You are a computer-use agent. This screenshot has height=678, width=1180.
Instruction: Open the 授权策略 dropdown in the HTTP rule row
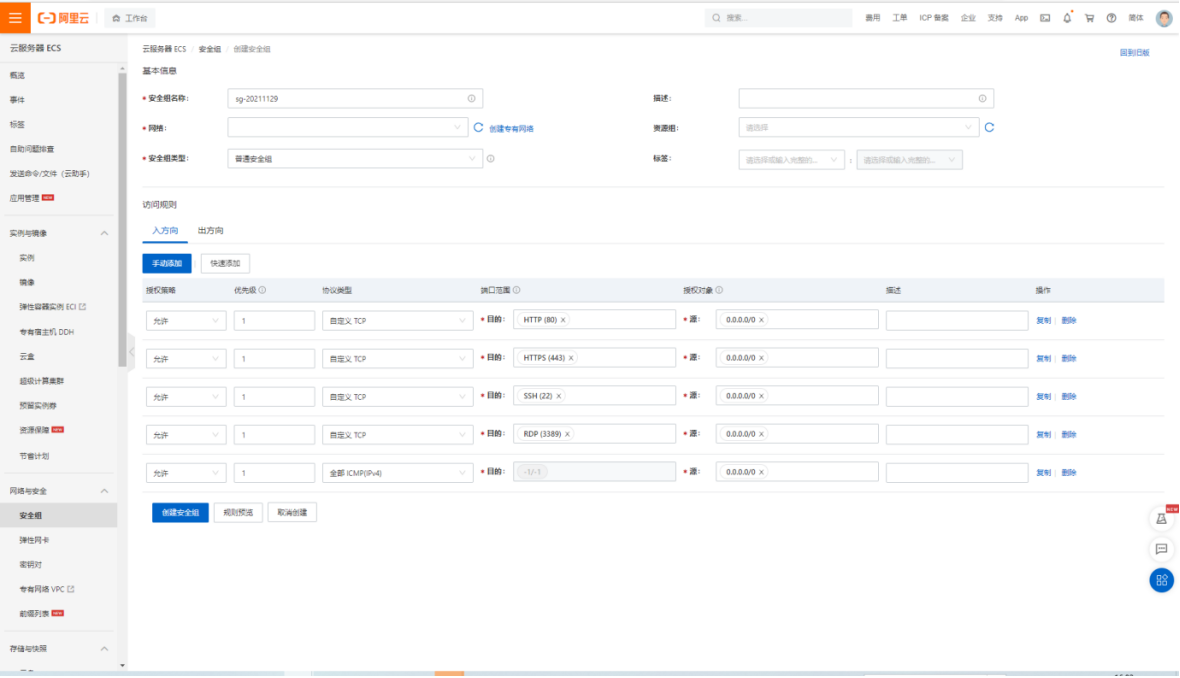[x=186, y=320]
